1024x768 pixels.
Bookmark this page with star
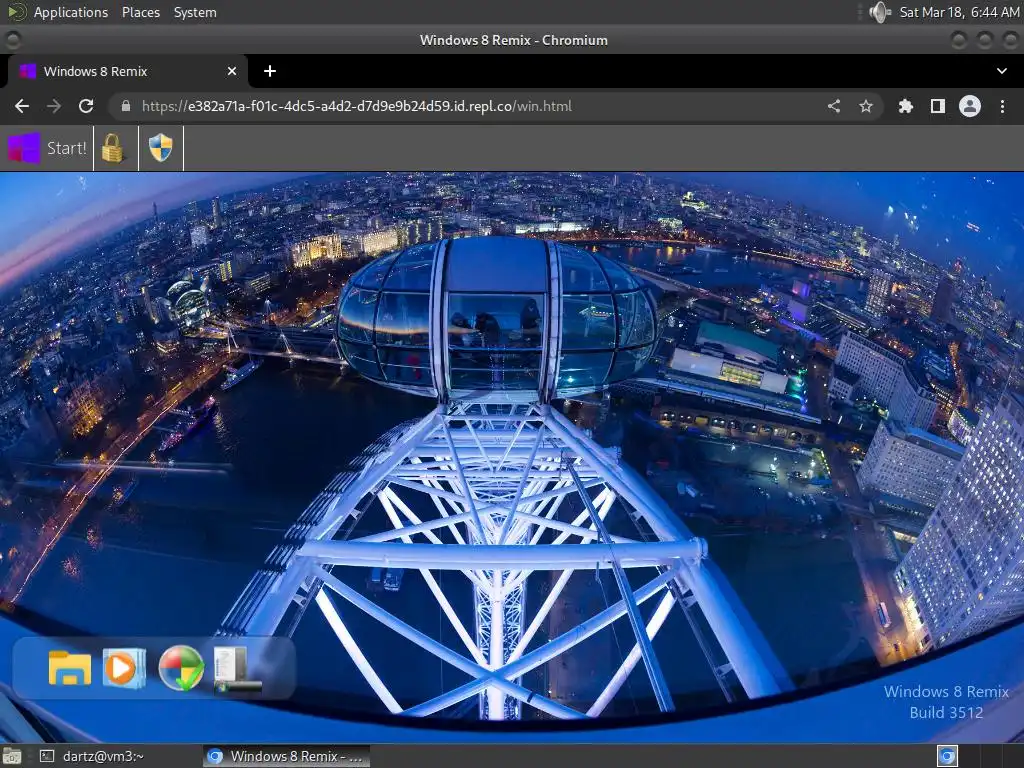pos(866,106)
